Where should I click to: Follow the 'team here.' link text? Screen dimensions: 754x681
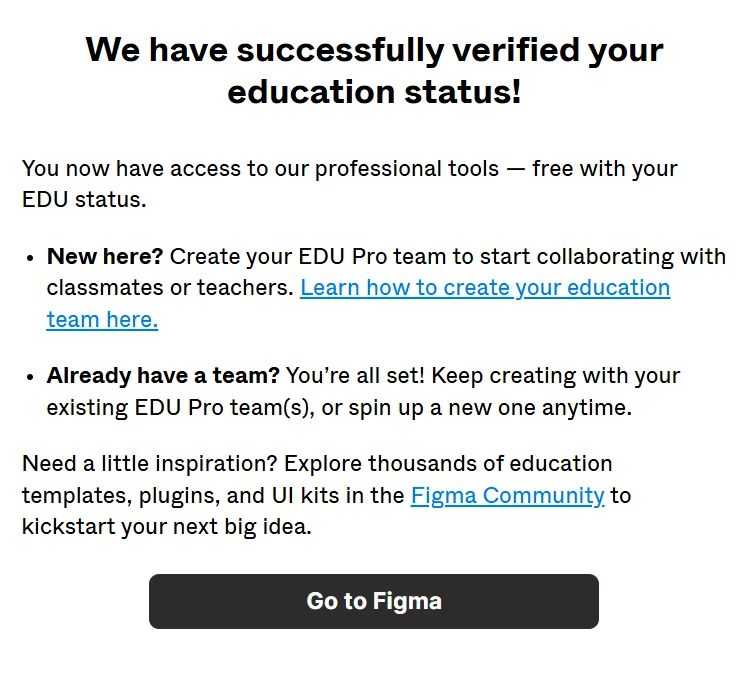click(x=102, y=319)
